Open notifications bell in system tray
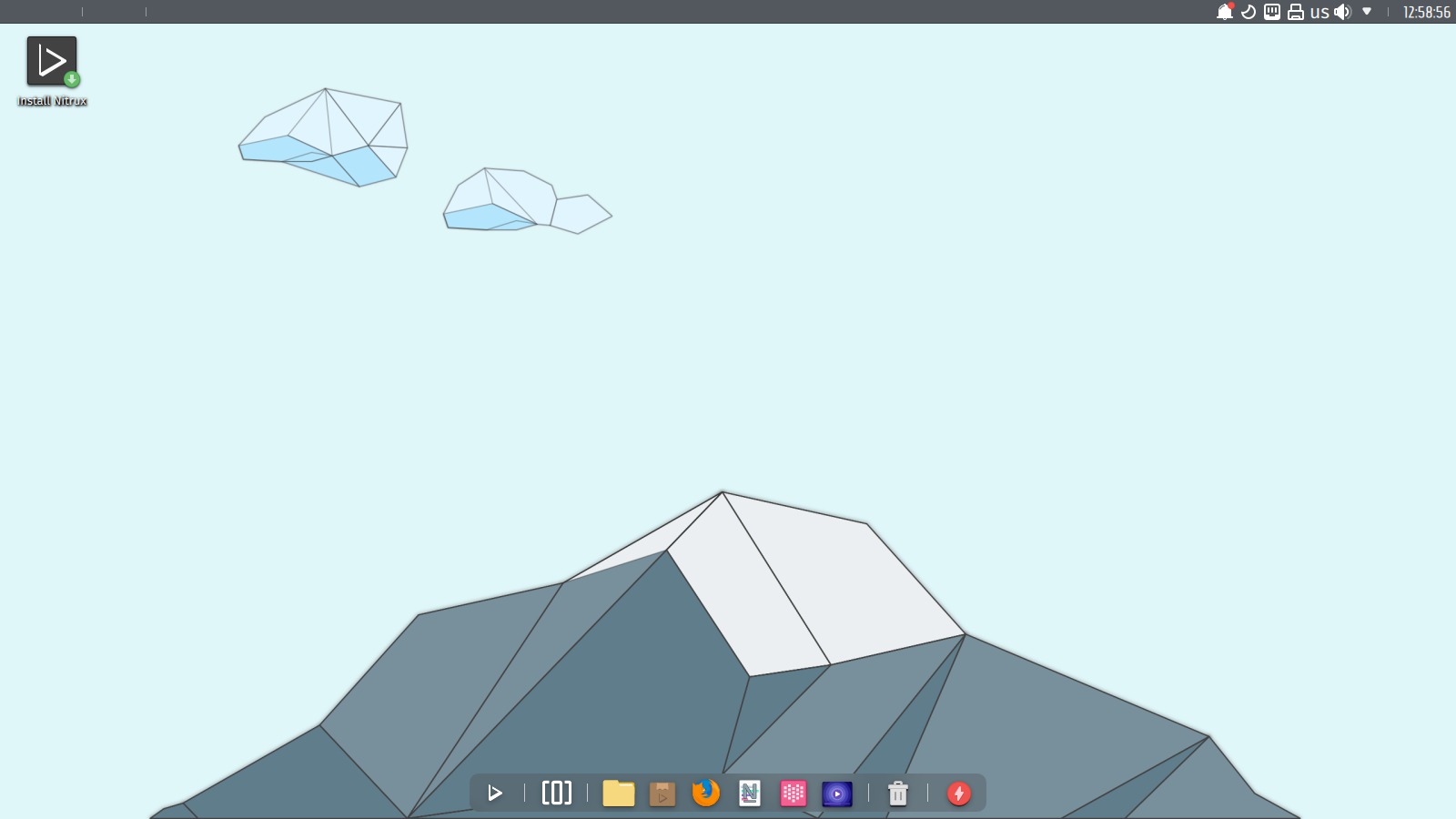 1225,12
